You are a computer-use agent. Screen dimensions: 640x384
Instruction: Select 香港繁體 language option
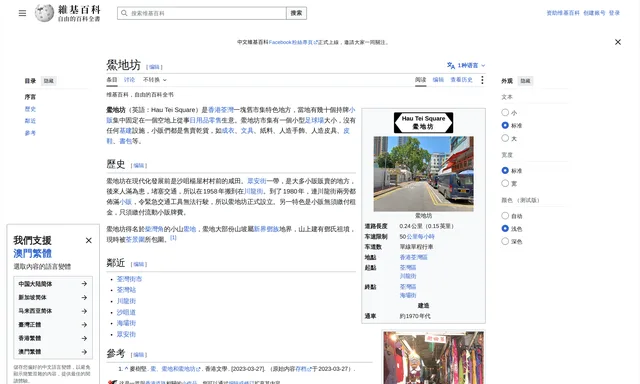(x=53, y=338)
